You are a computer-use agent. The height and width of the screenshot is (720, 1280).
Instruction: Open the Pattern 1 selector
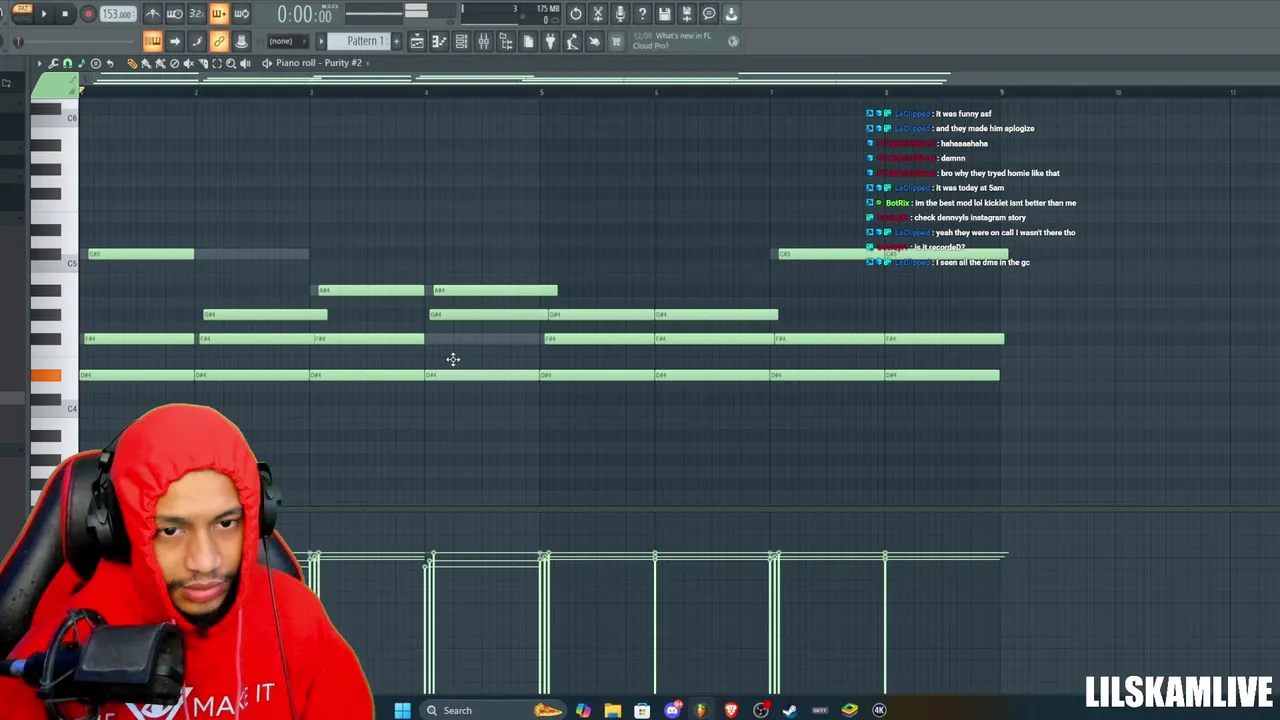tap(358, 41)
